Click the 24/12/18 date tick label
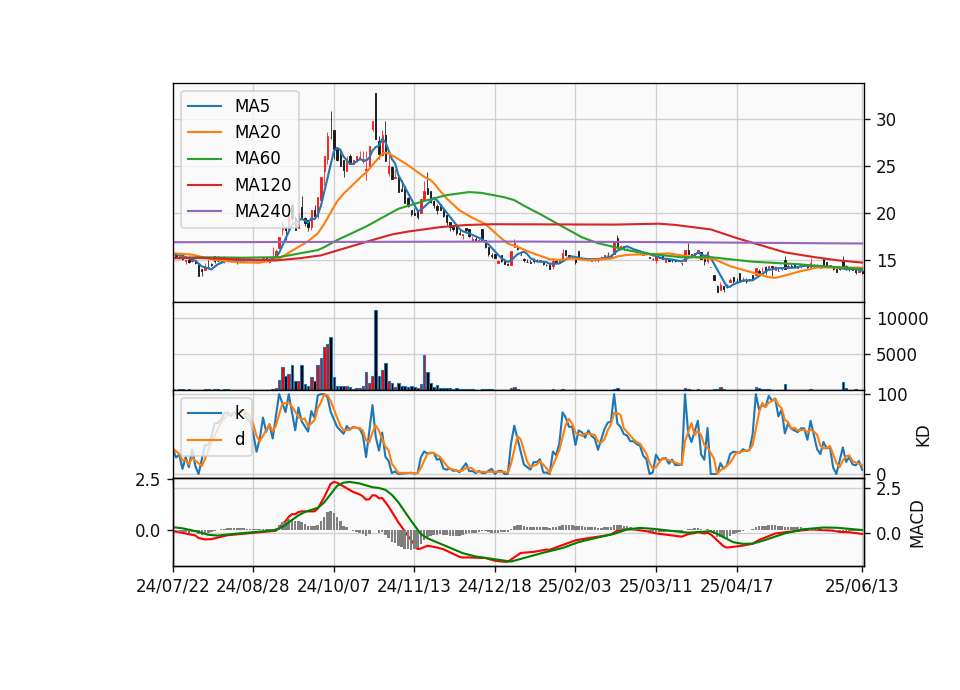Image resolution: width=960 pixels, height=690 pixels. point(495,586)
